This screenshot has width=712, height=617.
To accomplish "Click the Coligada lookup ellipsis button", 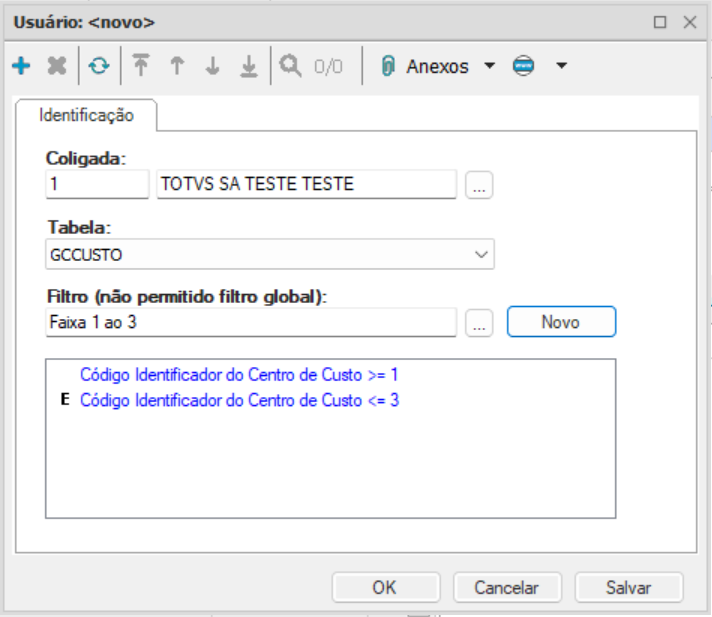I will point(479,185).
